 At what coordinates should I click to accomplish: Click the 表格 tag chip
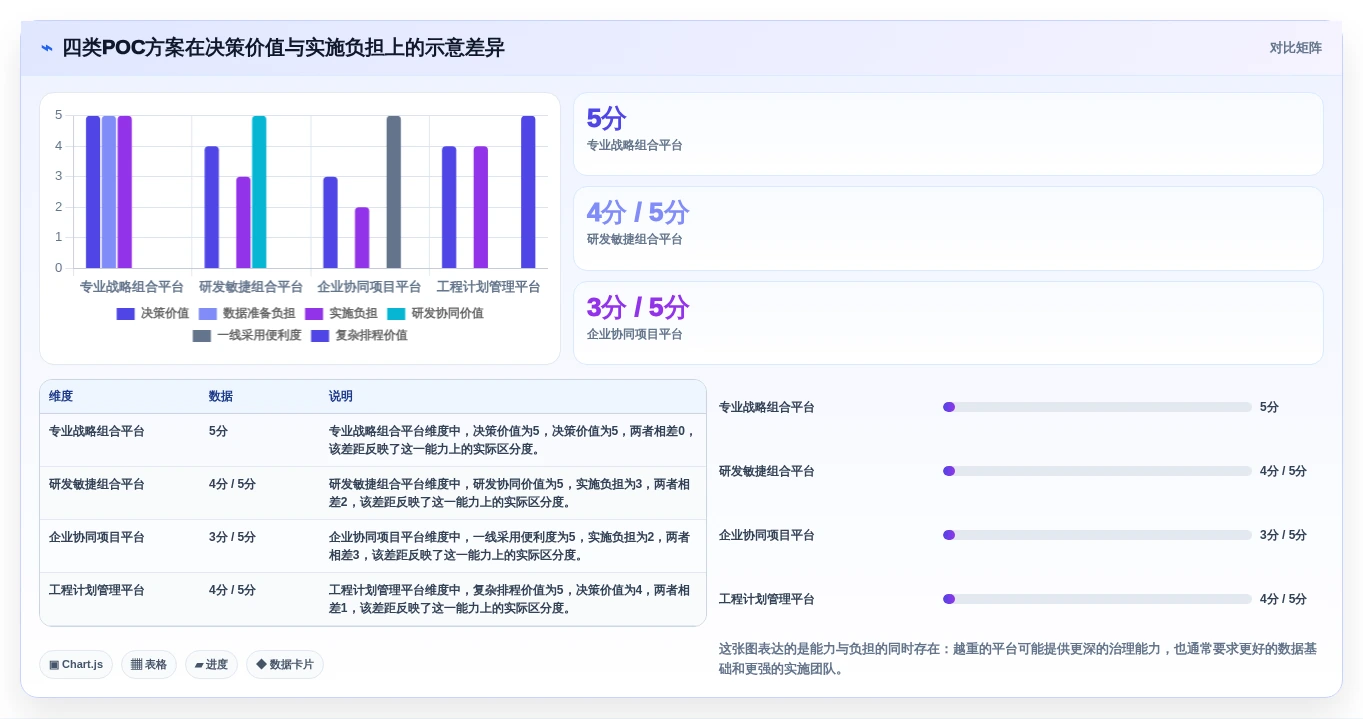point(149,665)
